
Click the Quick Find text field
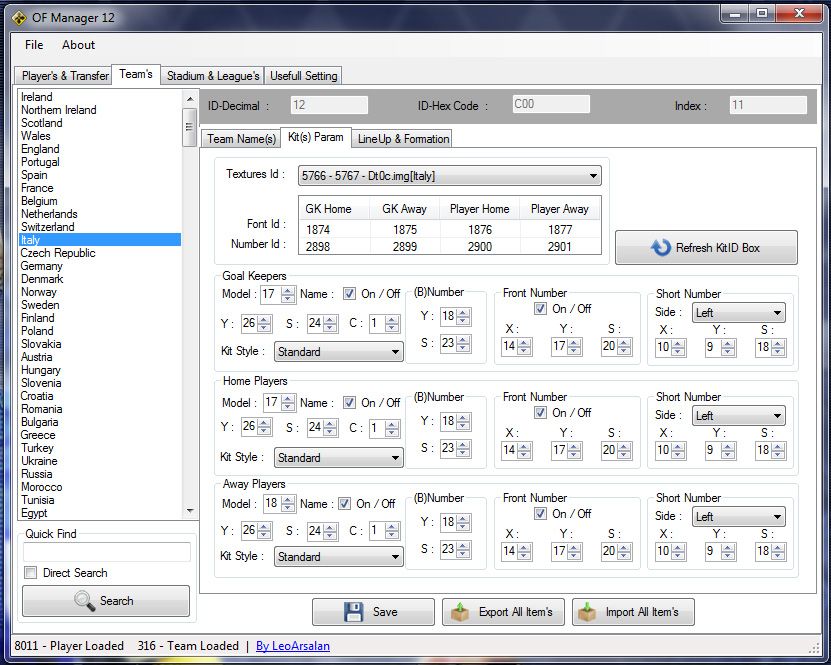[x=107, y=552]
